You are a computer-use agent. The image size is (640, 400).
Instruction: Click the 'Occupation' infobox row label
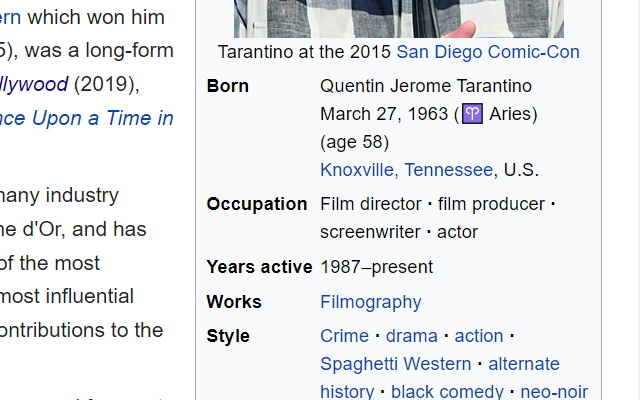257,204
